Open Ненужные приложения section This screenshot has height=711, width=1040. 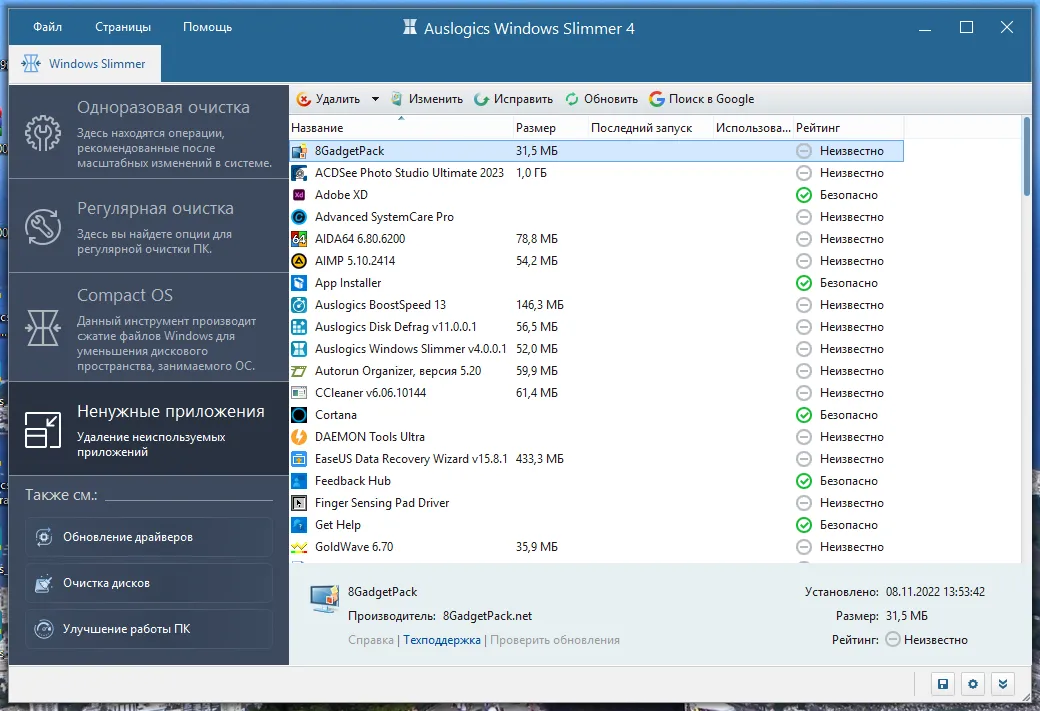[149, 429]
